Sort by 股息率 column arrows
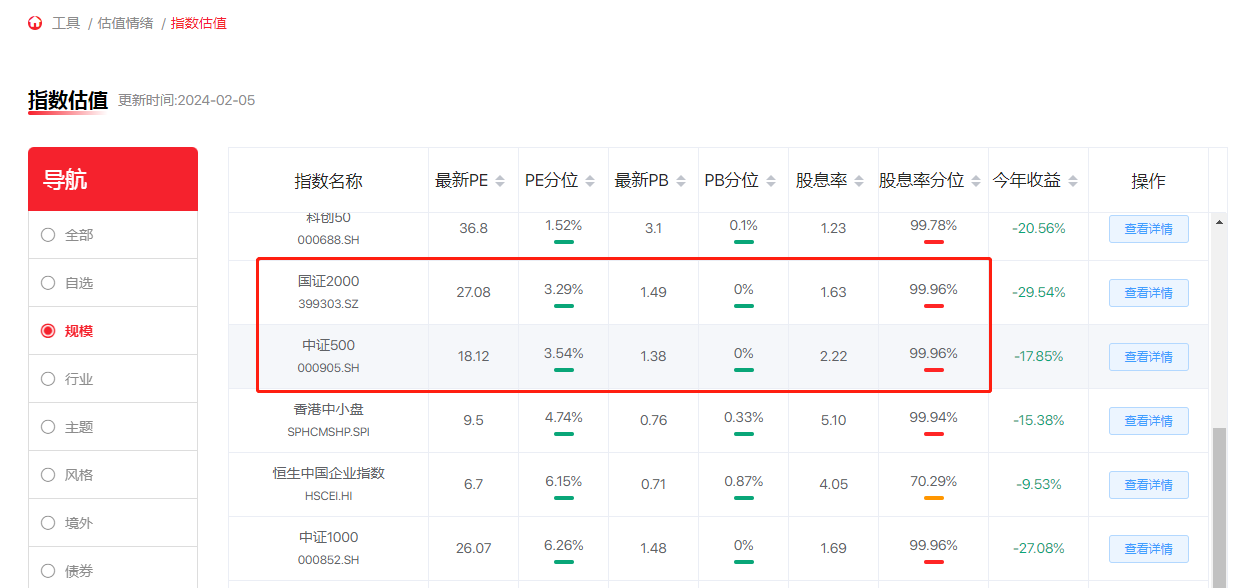The image size is (1240, 588). coord(860,181)
